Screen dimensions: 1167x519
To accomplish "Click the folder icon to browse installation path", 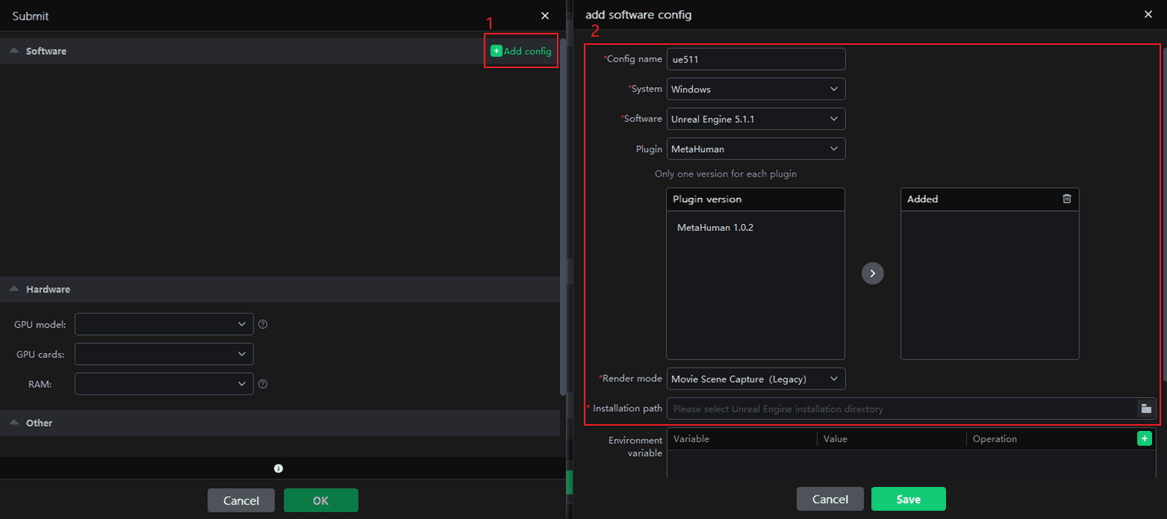I will (1146, 409).
